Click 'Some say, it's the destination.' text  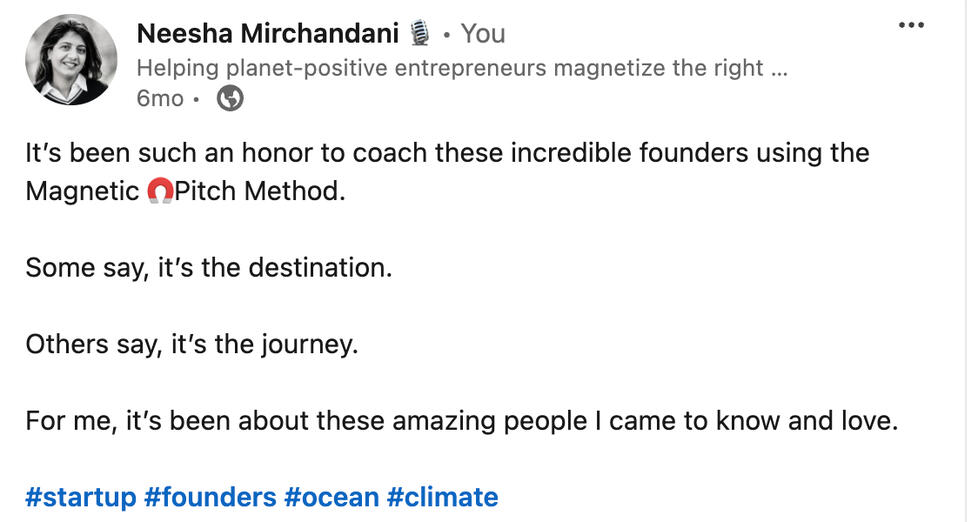pyautogui.click(x=209, y=268)
